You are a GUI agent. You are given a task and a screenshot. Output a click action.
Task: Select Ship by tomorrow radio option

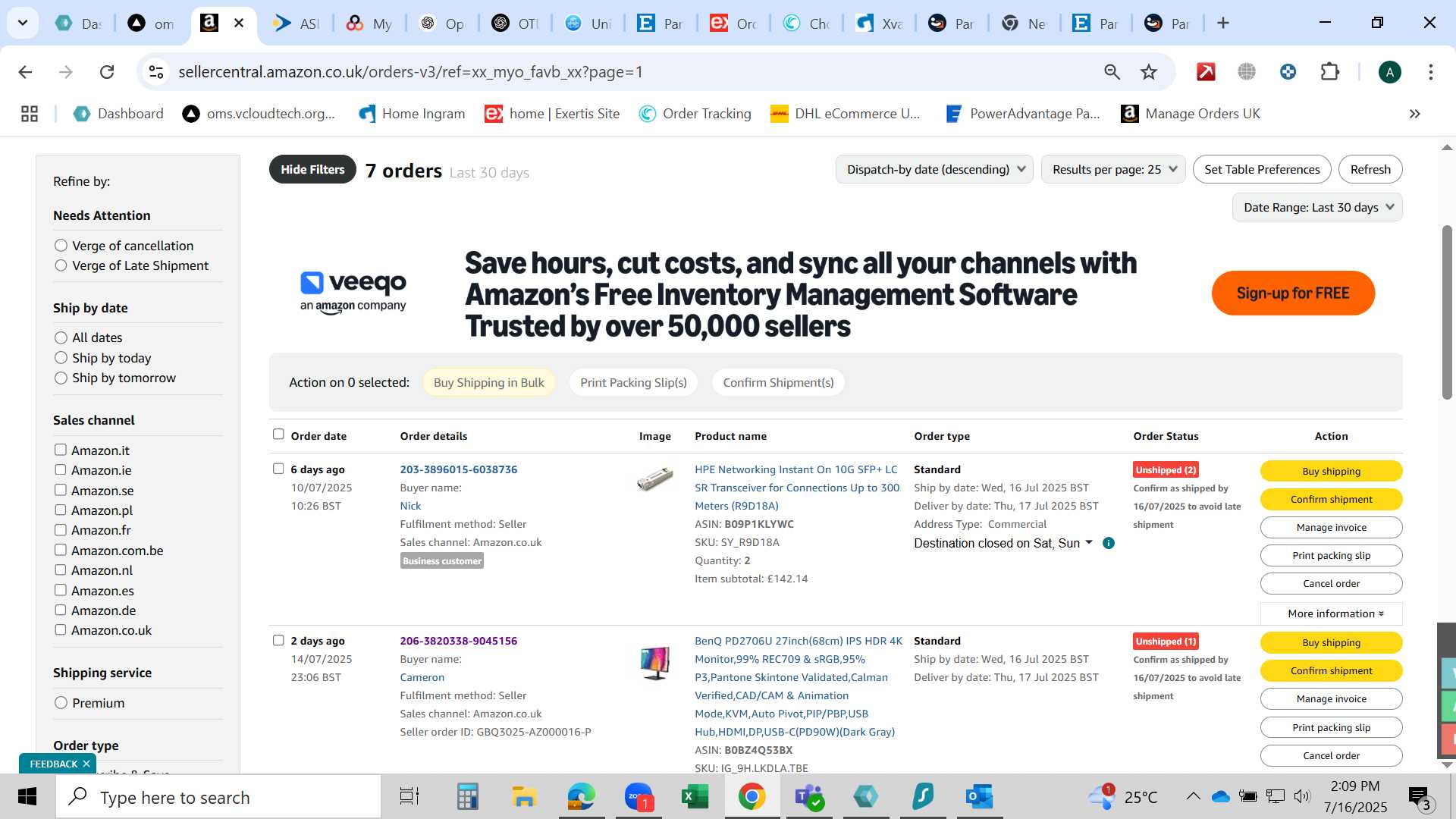pos(61,378)
